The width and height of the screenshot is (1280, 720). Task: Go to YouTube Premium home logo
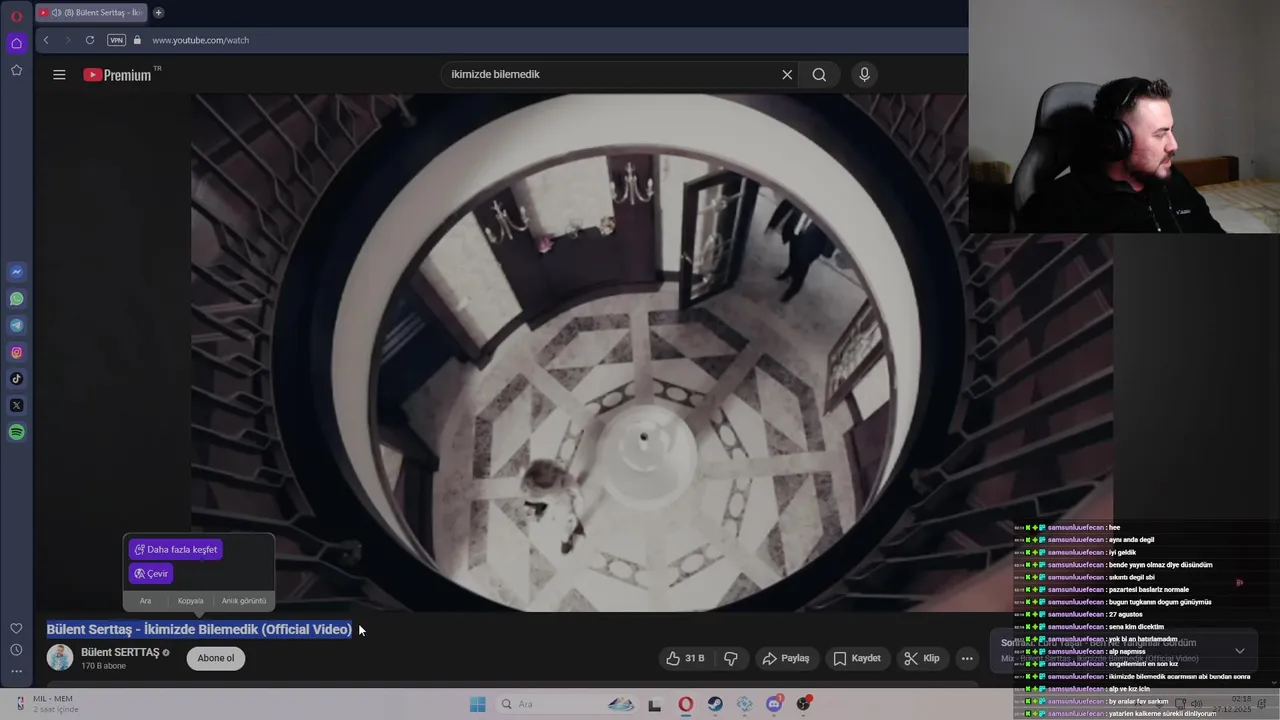[x=117, y=74]
